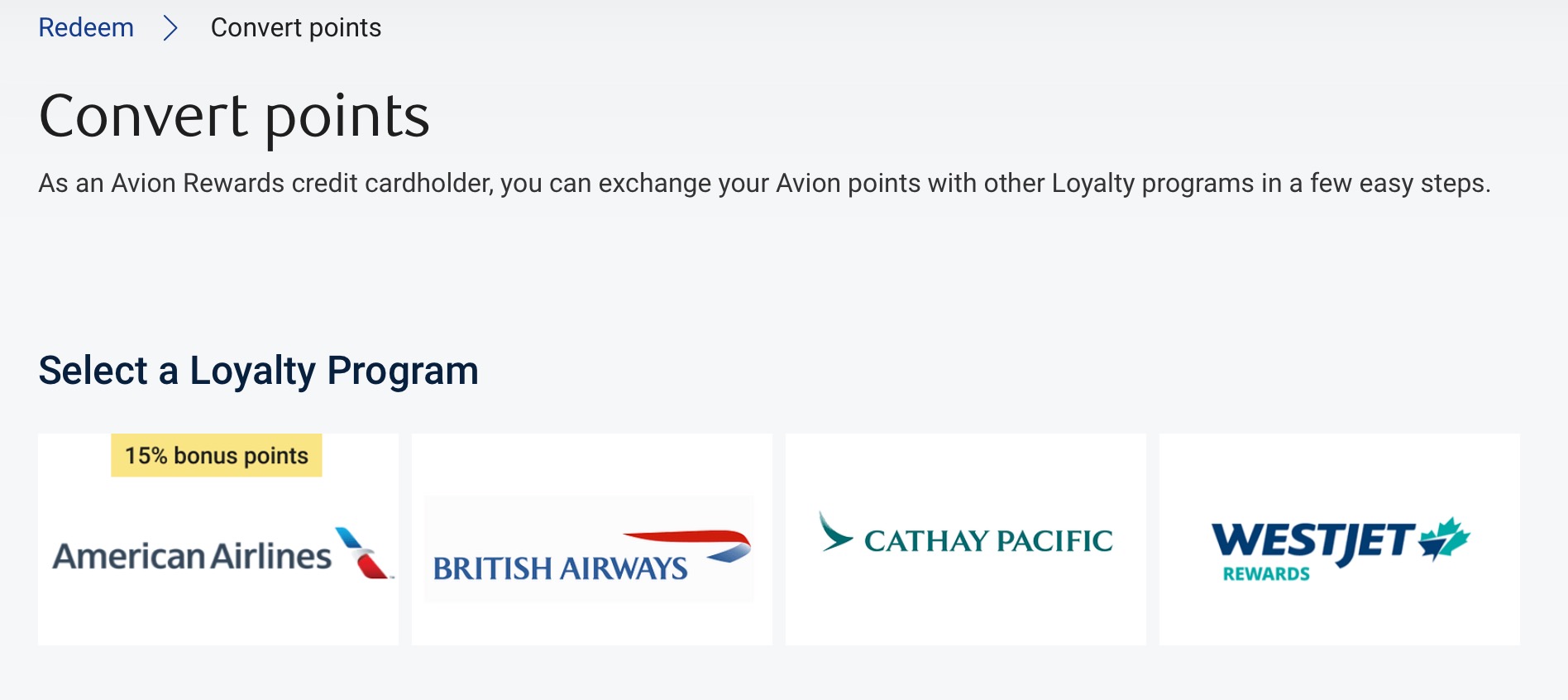This screenshot has height=700, width=1568.
Task: Choose the American Airlines loyalty program card
Action: point(218,539)
